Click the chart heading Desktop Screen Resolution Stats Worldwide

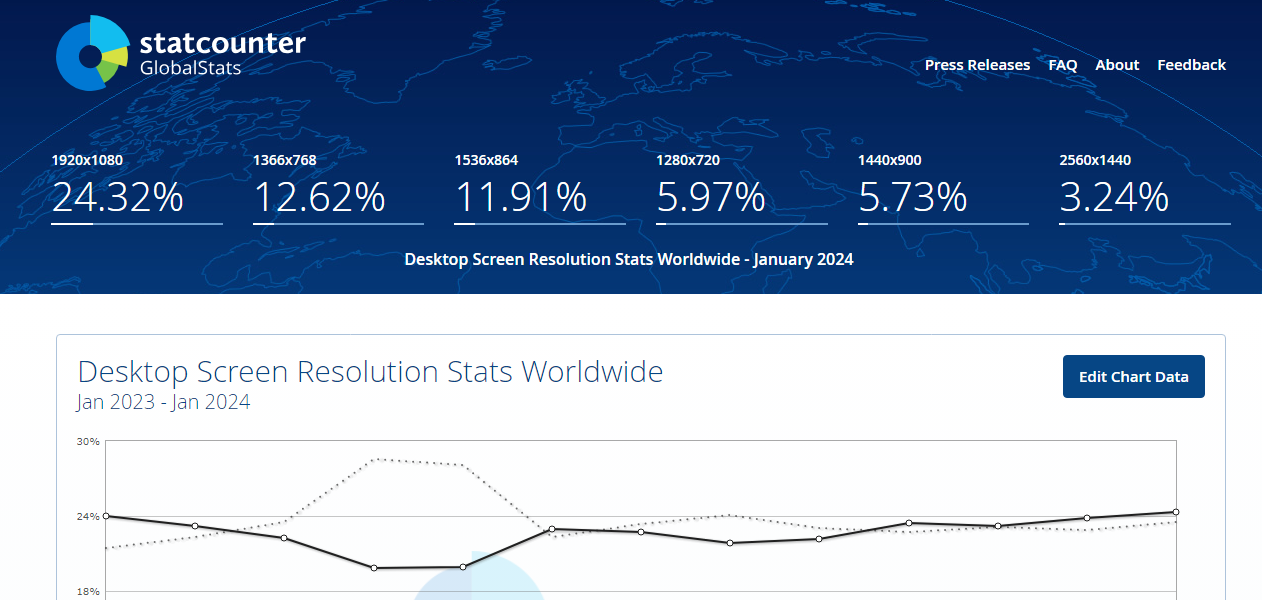370,372
